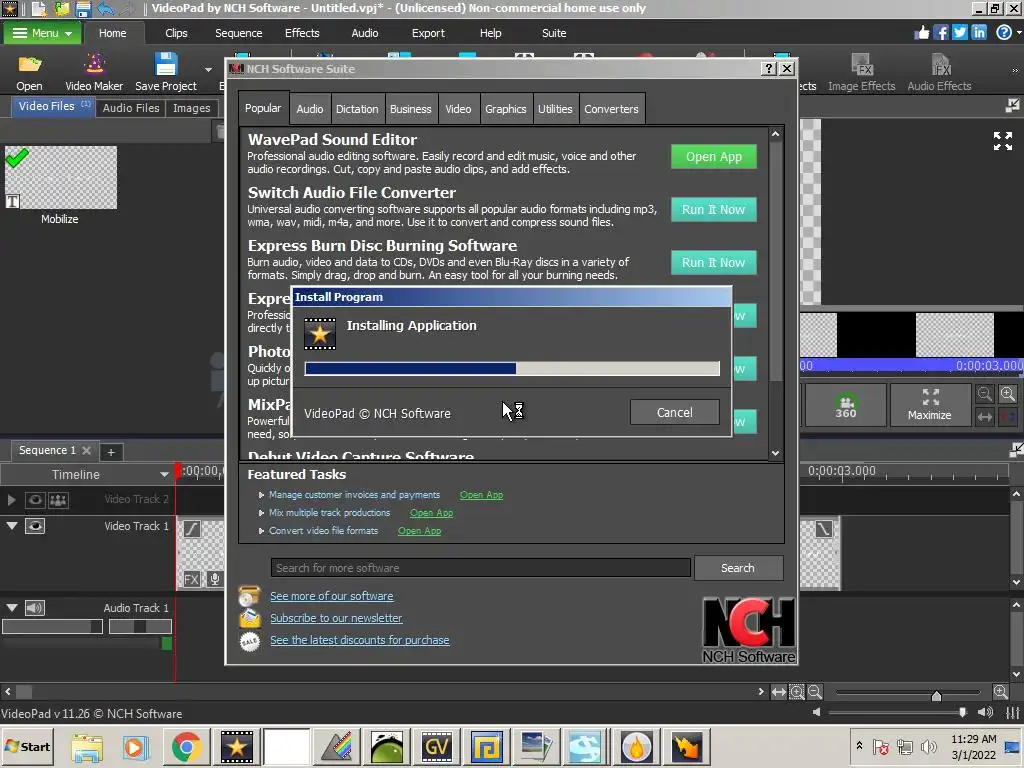The width and height of the screenshot is (1024, 768).
Task: Switch to the Clips ribbon tab
Action: click(176, 33)
